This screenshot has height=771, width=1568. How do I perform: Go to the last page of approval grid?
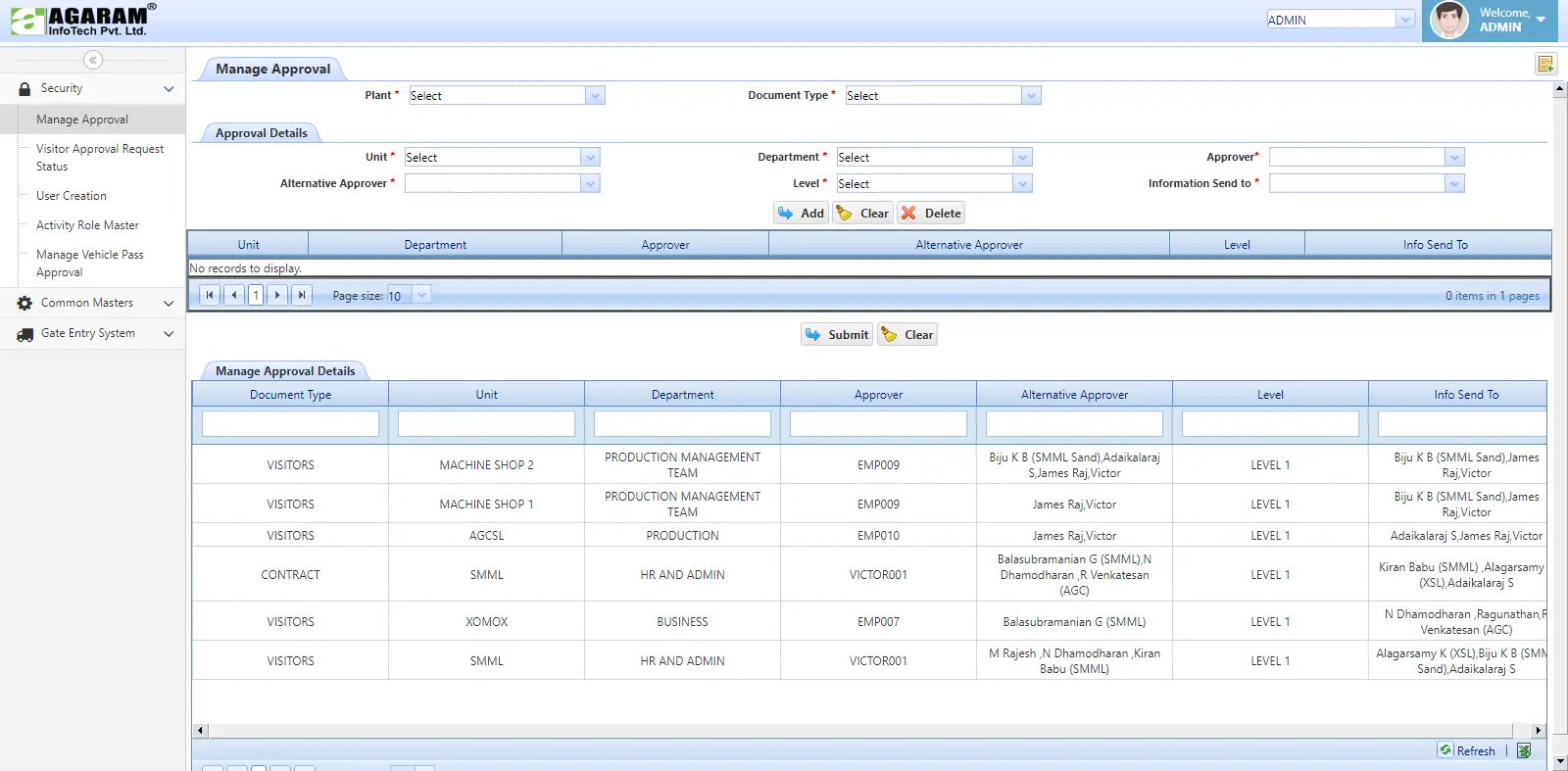302,295
